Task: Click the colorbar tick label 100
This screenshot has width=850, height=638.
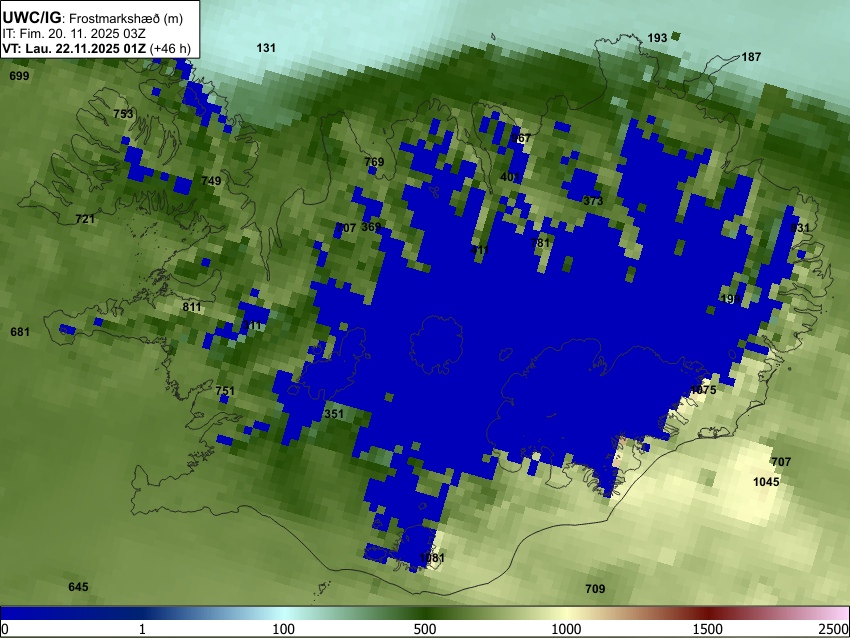Action: [x=284, y=629]
